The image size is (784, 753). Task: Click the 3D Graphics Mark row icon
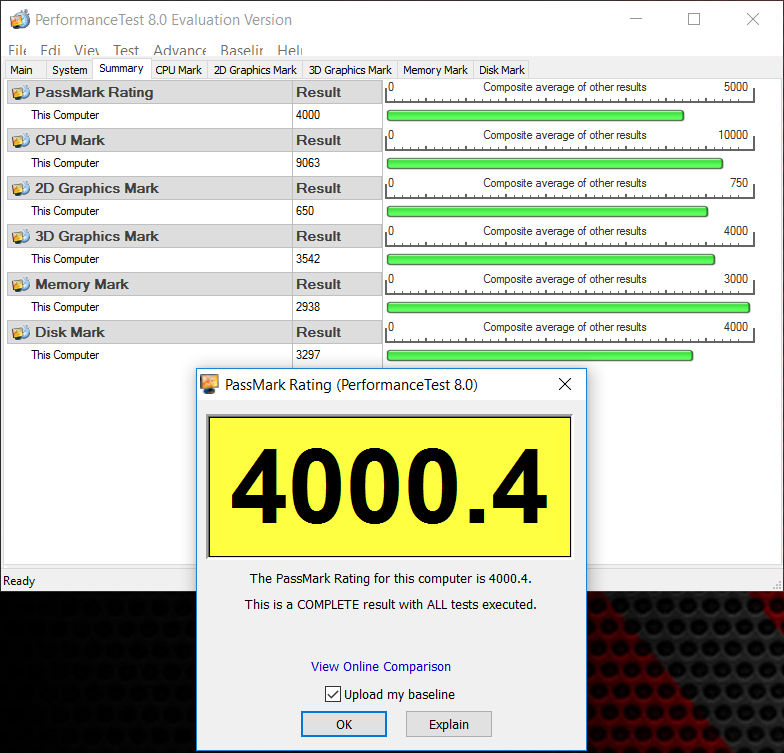(20, 236)
